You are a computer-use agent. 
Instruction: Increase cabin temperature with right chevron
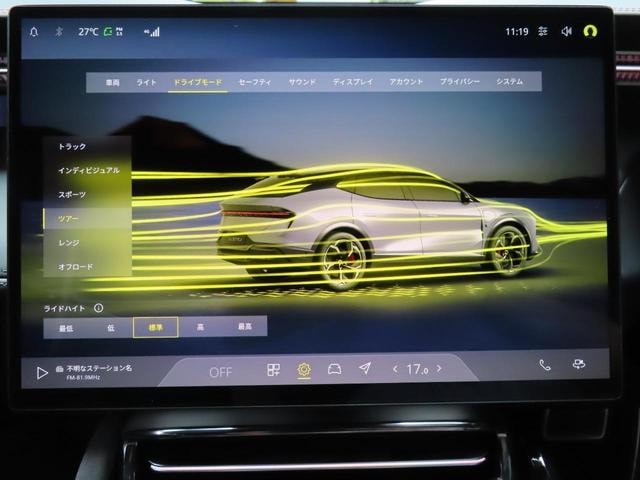click(x=439, y=368)
